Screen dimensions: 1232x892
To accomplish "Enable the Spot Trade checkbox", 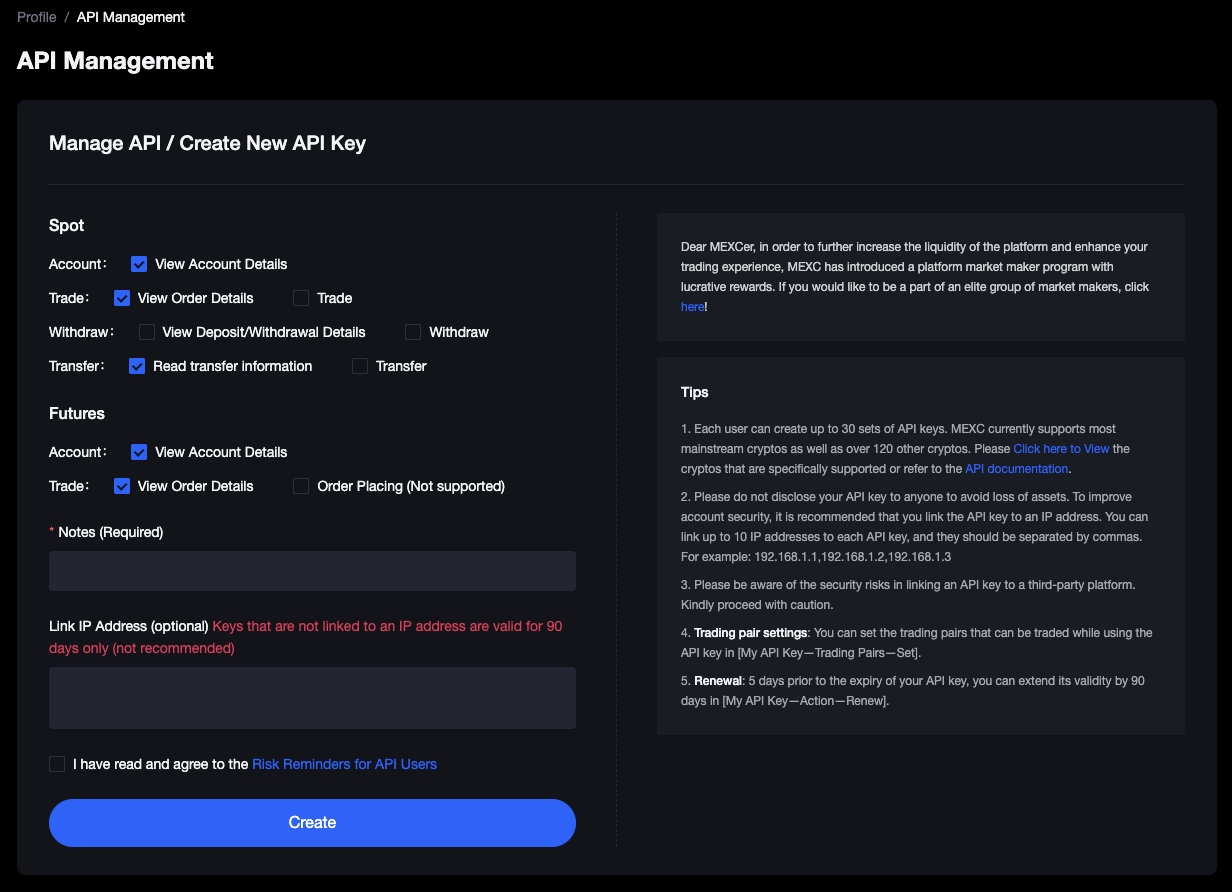I will (x=301, y=298).
